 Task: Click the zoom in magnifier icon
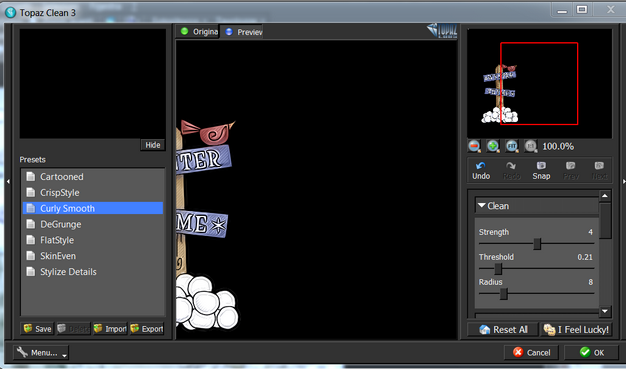[x=493, y=146]
